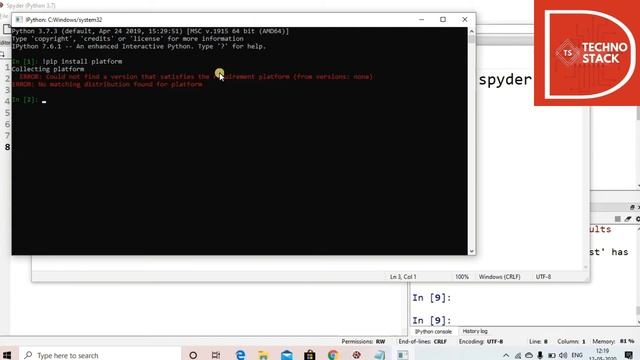
Task: Switch to the IPython console tab in Spyder
Action: [433, 331]
